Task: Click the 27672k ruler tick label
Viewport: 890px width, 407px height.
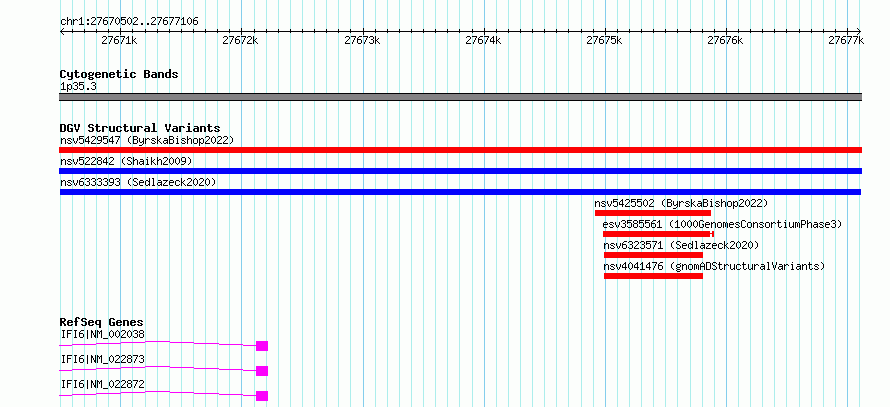Action: 240,40
